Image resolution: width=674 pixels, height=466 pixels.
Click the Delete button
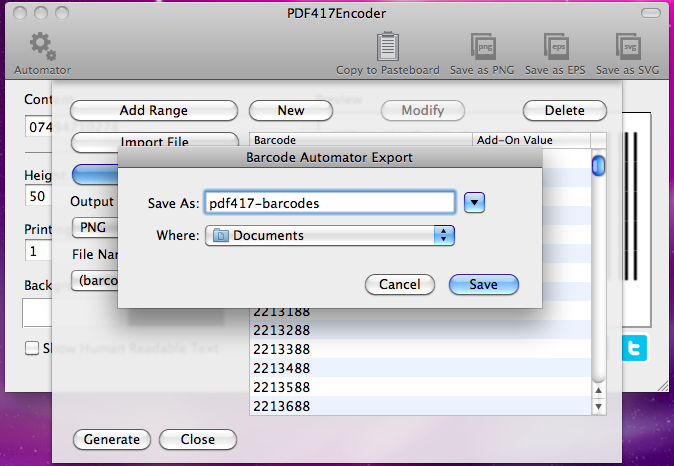tap(564, 110)
